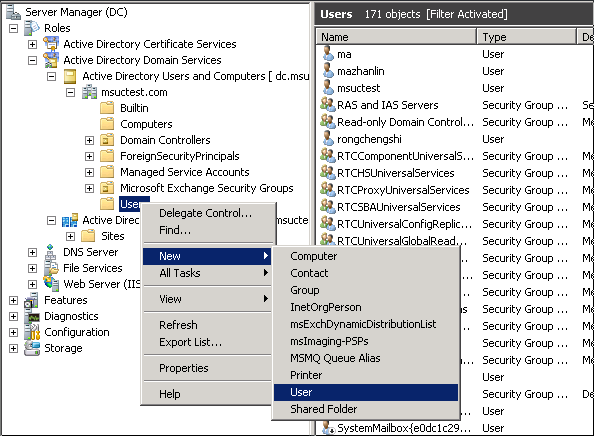Click the group icon beside RTCHSUniversalServices

328,173
